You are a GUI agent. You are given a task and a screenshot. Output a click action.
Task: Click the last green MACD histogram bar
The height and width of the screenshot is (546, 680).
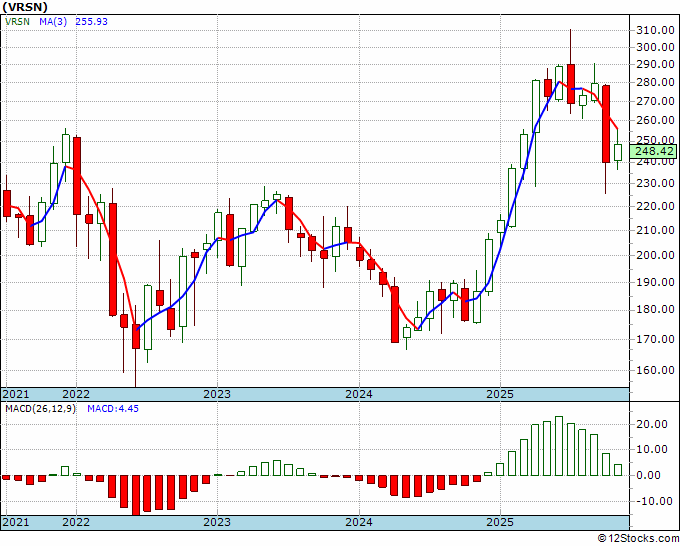click(618, 470)
